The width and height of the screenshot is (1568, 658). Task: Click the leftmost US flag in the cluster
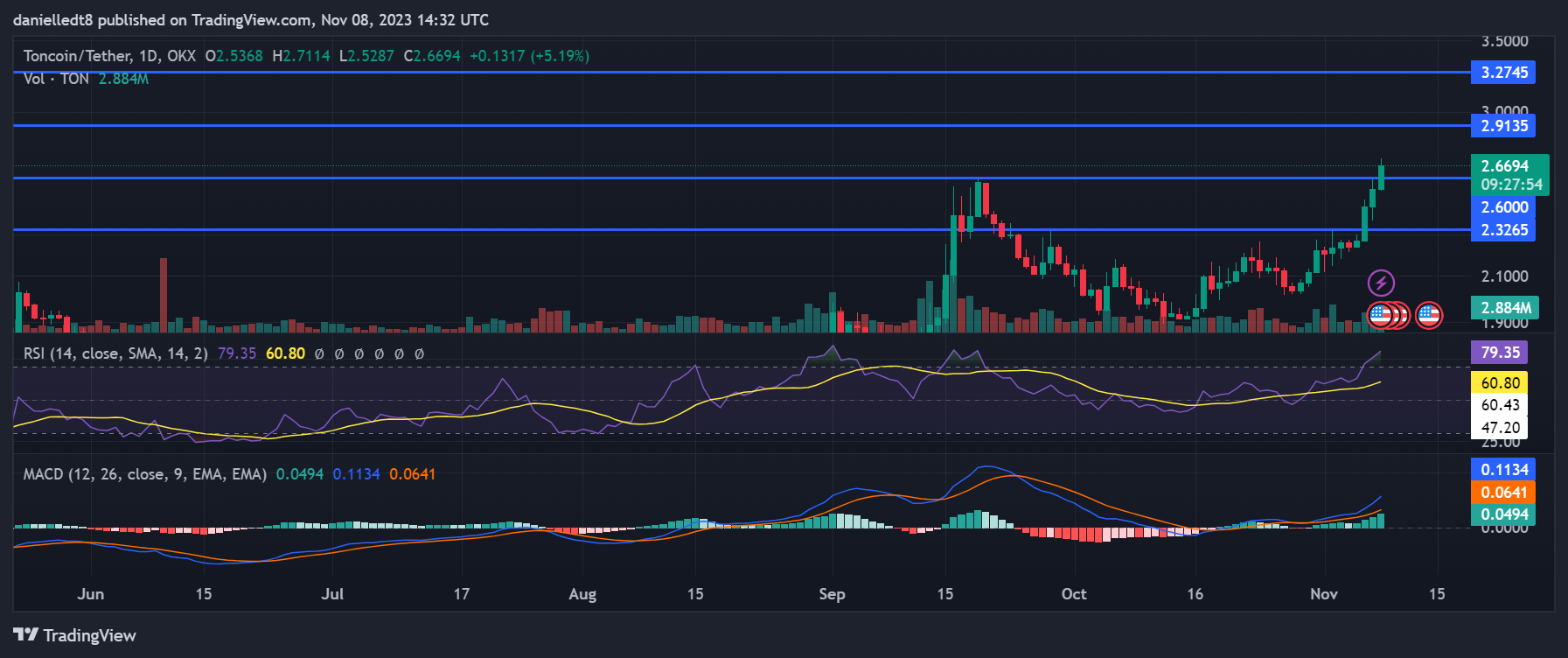coord(1380,315)
